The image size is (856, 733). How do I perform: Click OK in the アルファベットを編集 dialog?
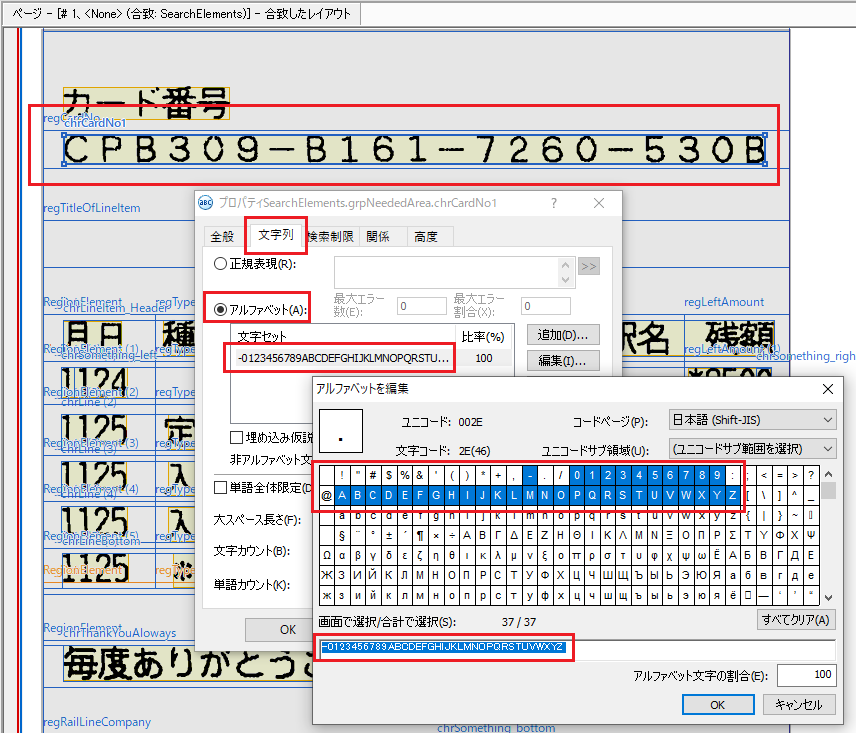click(718, 705)
